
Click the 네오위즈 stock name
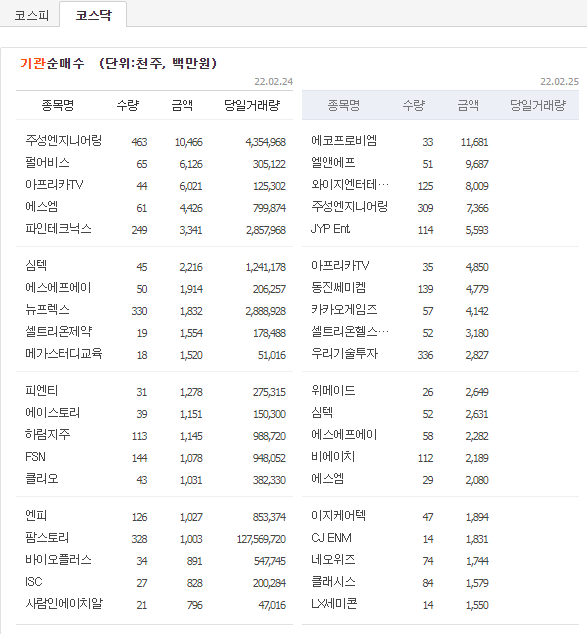(333, 560)
